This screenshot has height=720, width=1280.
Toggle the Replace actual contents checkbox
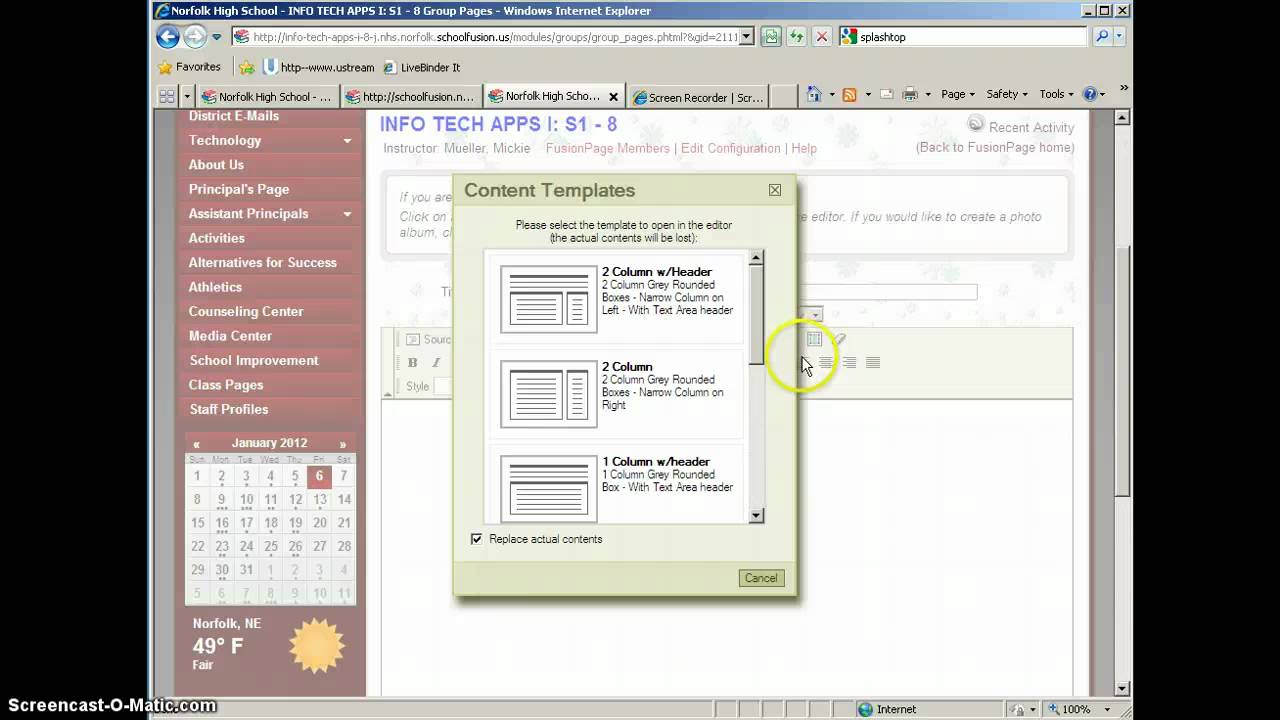click(x=476, y=539)
